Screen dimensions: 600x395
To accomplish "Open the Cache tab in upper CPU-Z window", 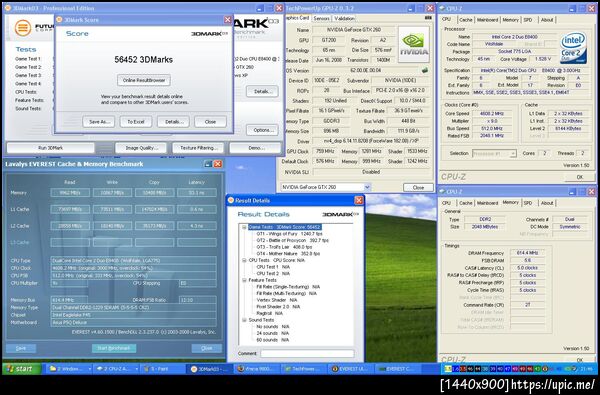I will click(x=466, y=20).
